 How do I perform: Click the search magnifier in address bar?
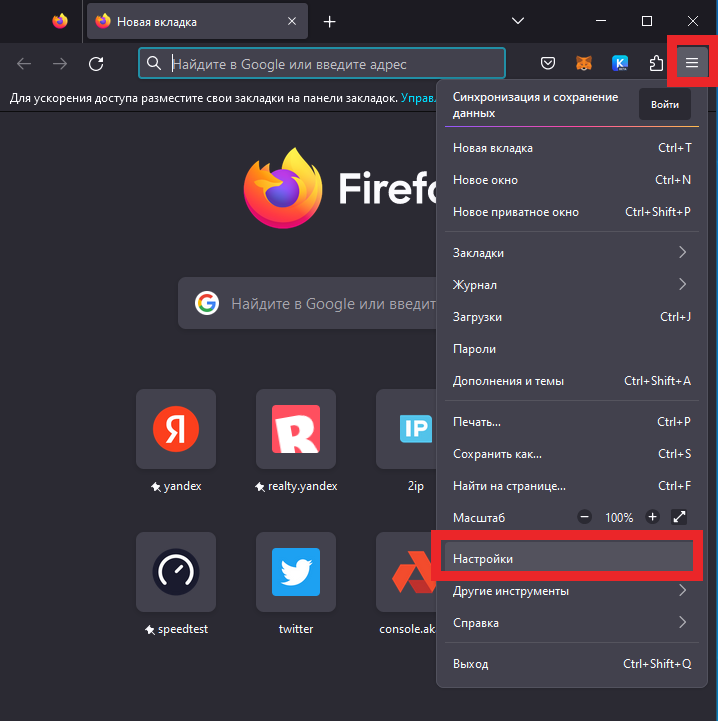tap(154, 63)
